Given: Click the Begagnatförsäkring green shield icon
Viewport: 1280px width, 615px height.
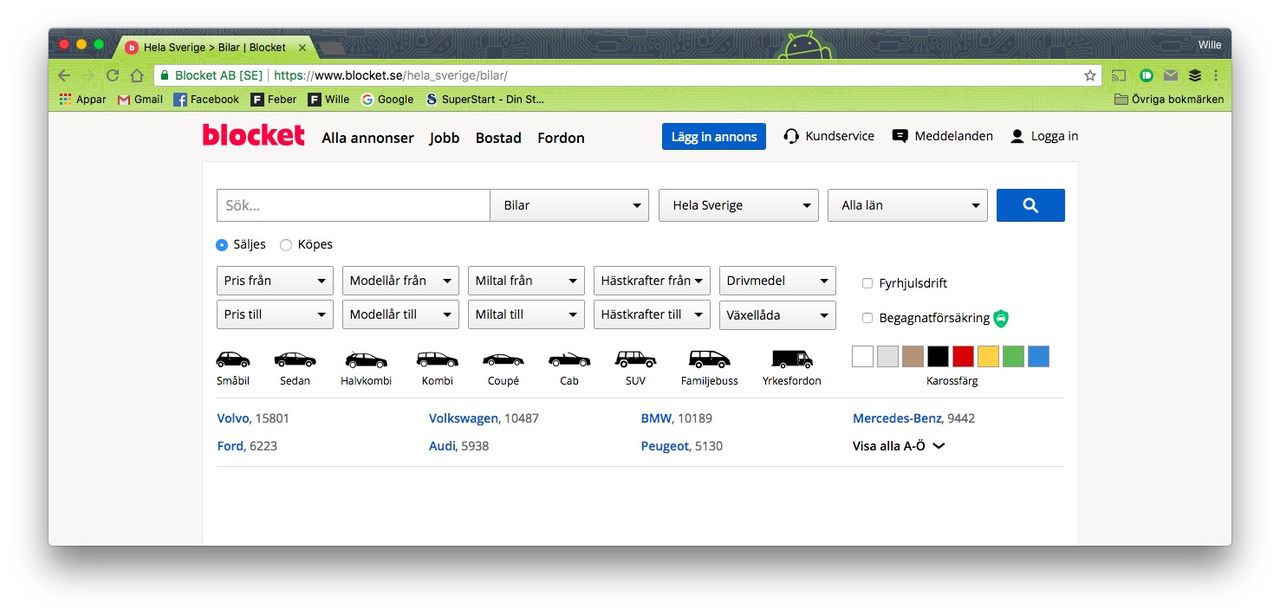Looking at the screenshot, I should click(x=1001, y=318).
